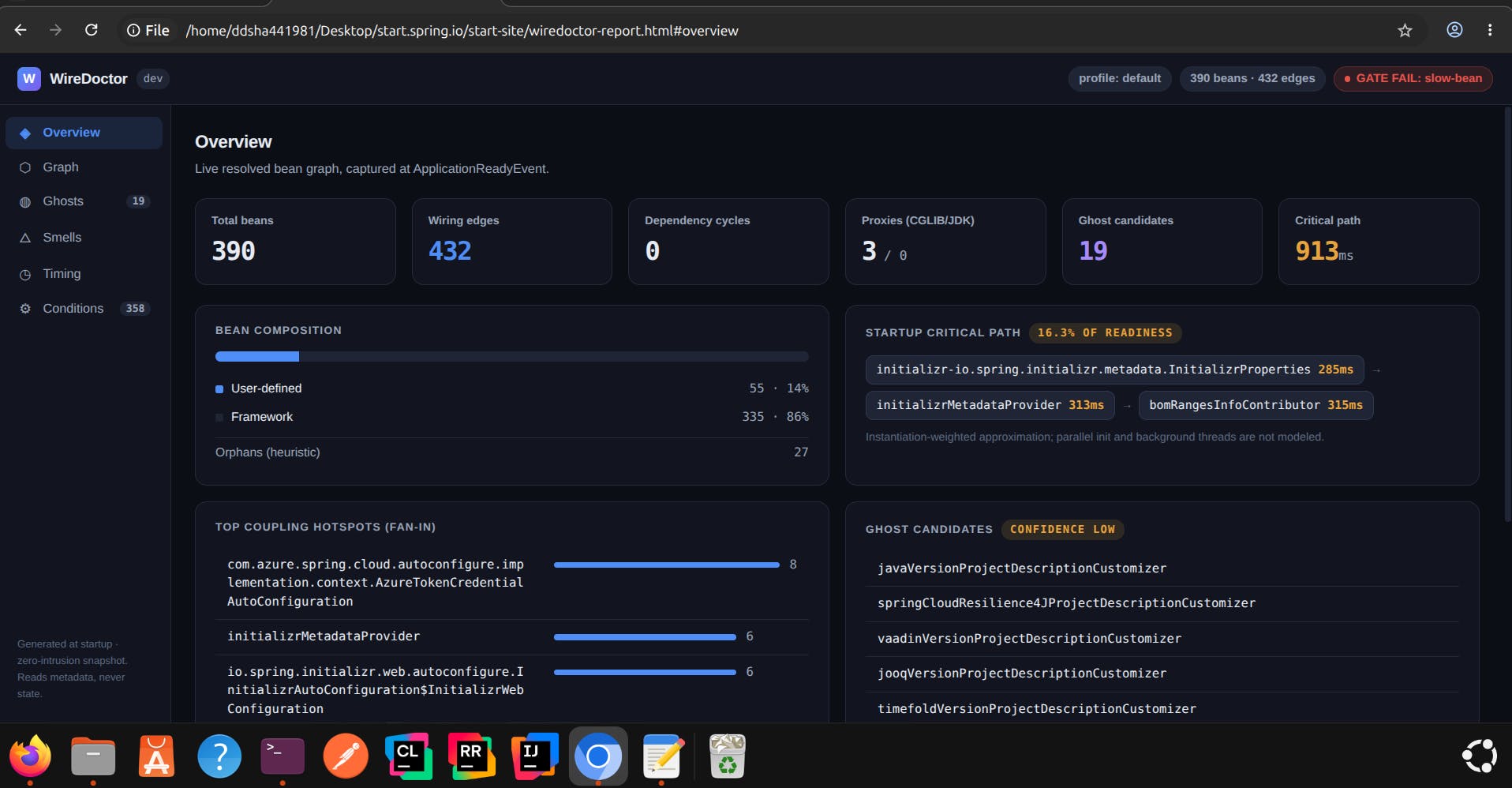1512x788 pixels.
Task: Open Postman from the dock
Action: 346,756
